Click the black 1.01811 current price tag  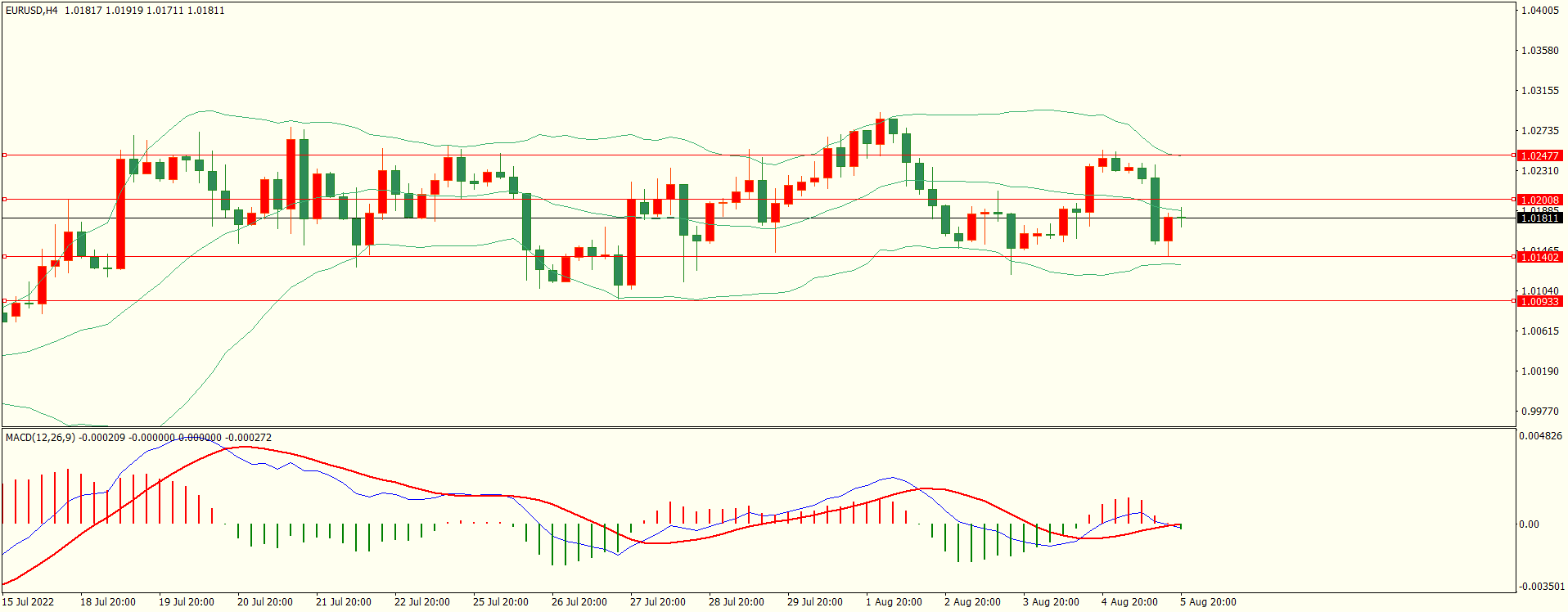1539,218
